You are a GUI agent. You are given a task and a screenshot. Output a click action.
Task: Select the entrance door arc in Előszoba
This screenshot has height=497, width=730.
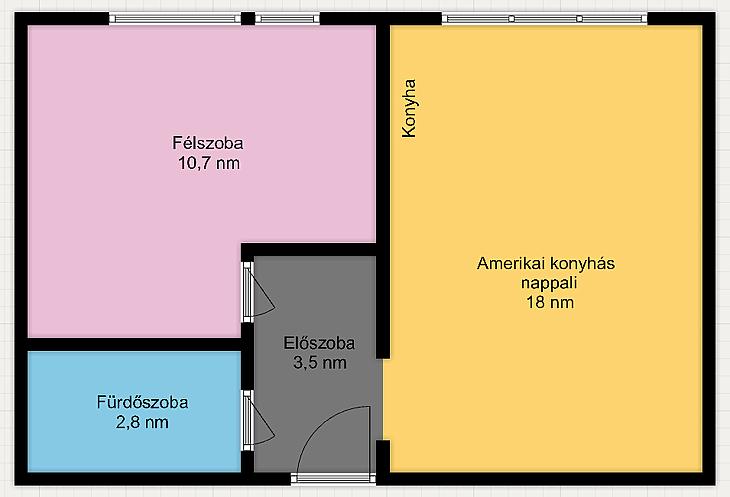coord(333,439)
